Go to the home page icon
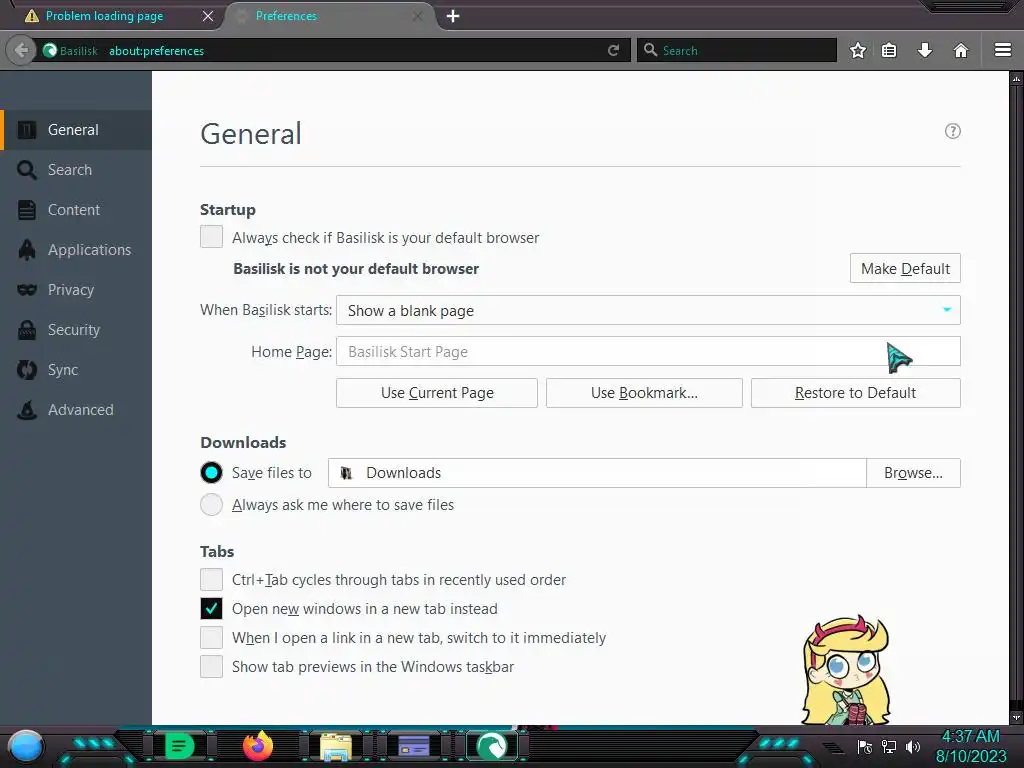This screenshot has height=768, width=1024. (961, 50)
